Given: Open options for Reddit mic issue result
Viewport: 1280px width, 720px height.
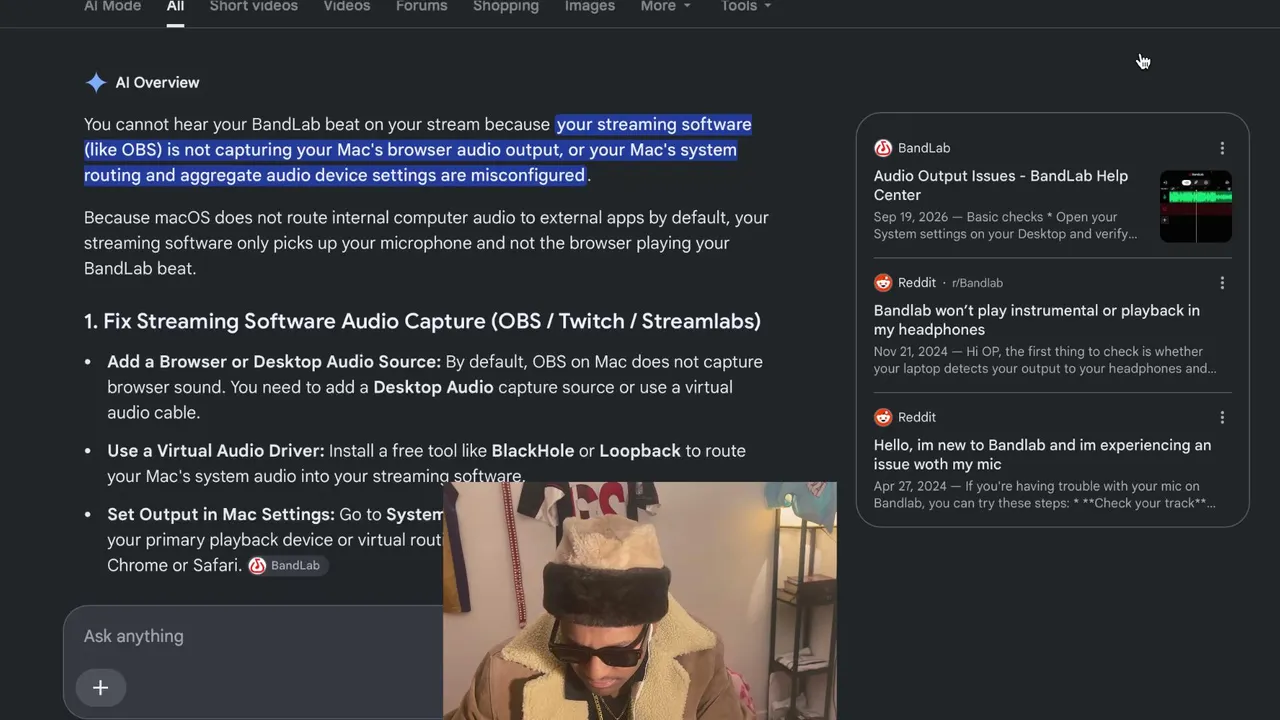Looking at the screenshot, I should tap(1222, 417).
